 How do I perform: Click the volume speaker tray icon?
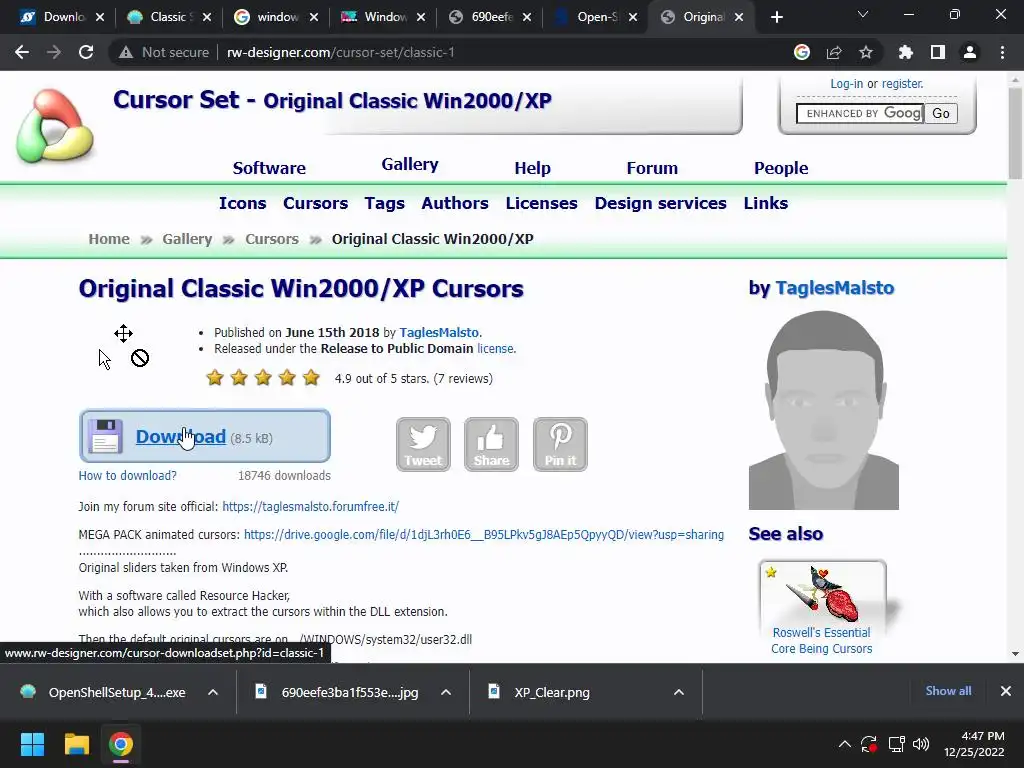(x=921, y=744)
